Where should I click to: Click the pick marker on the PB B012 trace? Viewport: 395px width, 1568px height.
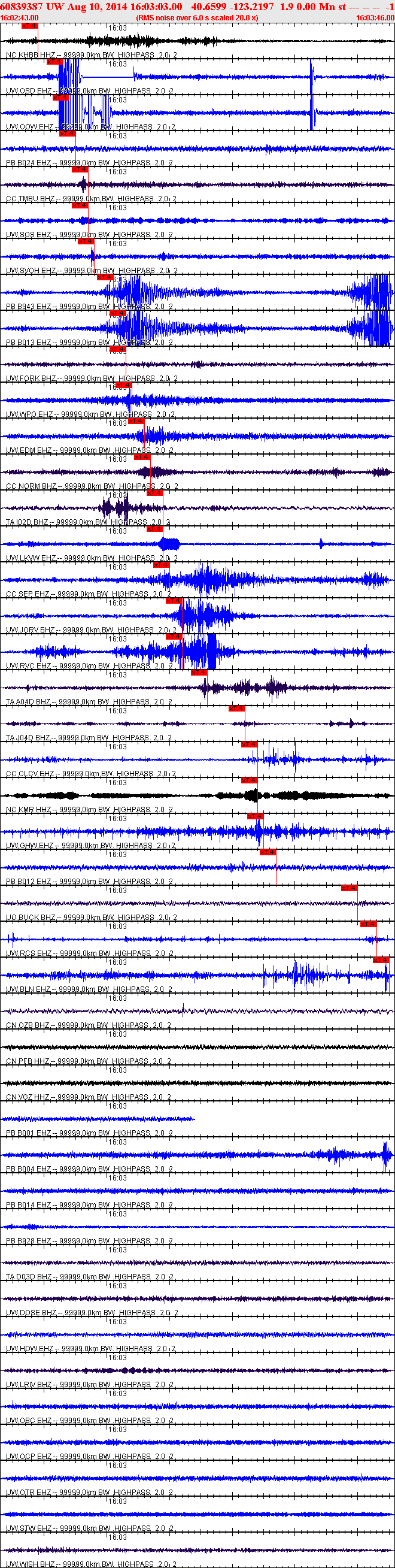[268, 852]
